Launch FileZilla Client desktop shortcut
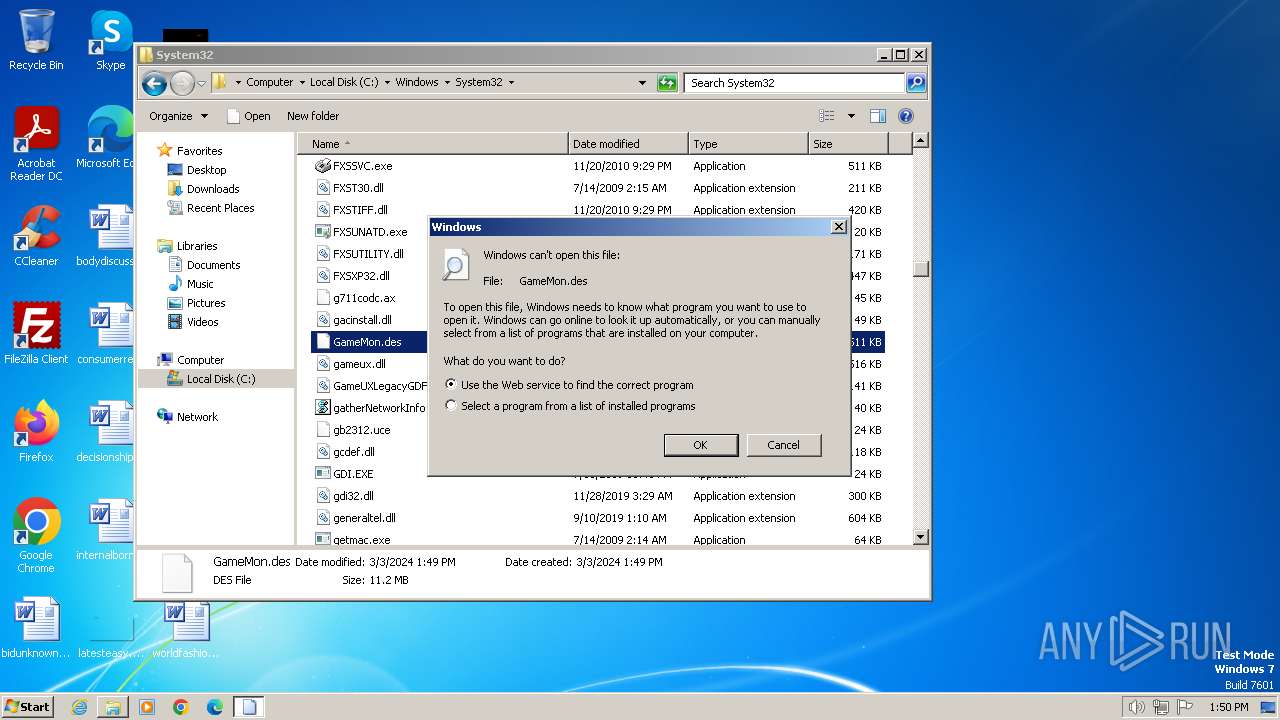The image size is (1280, 720). (36, 333)
